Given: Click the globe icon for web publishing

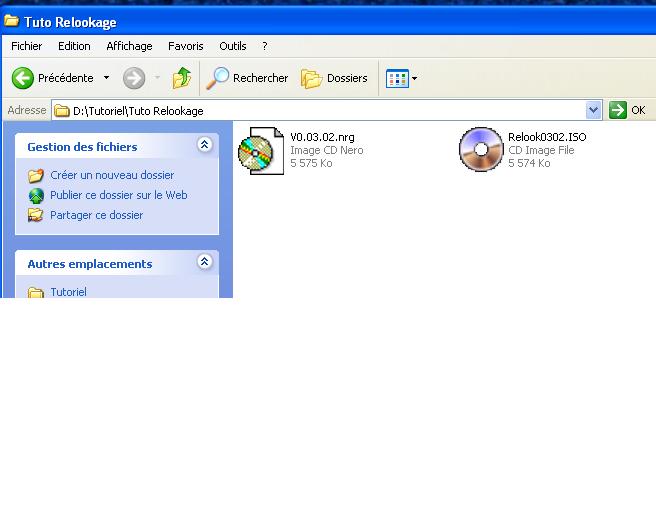Looking at the screenshot, I should pos(36,196).
